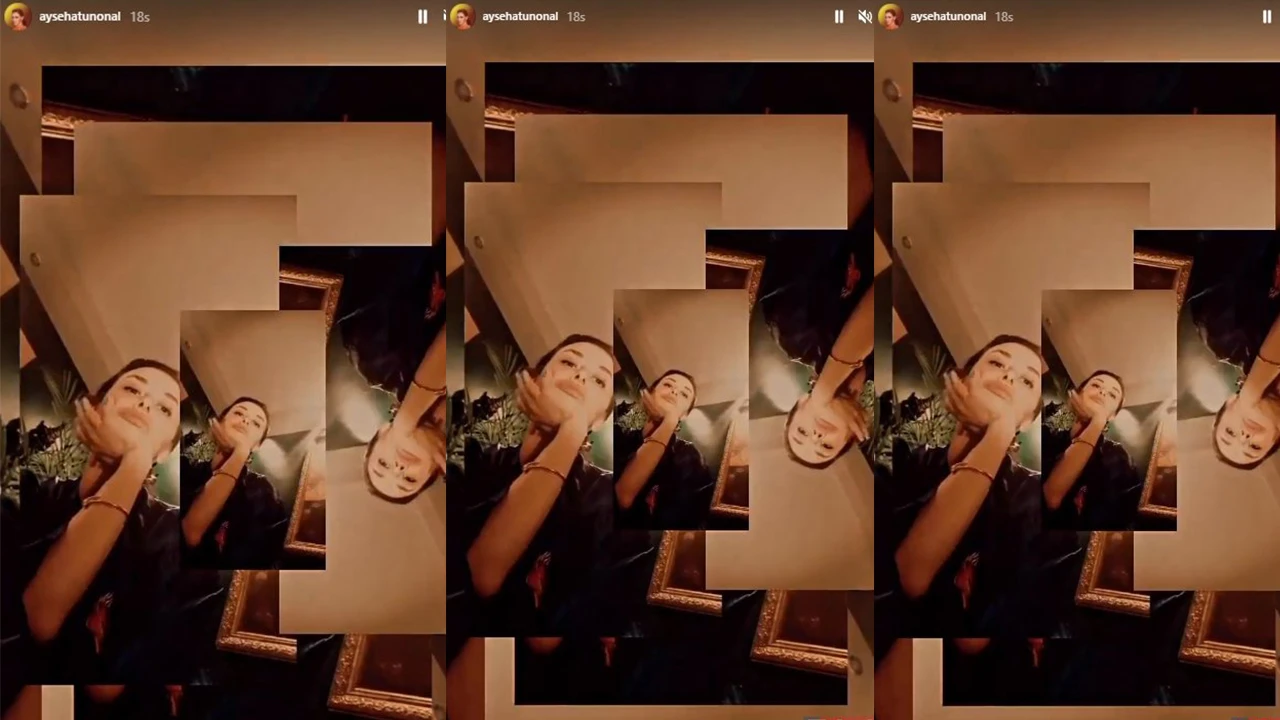Pause the story in the left panel

[x=422, y=17]
